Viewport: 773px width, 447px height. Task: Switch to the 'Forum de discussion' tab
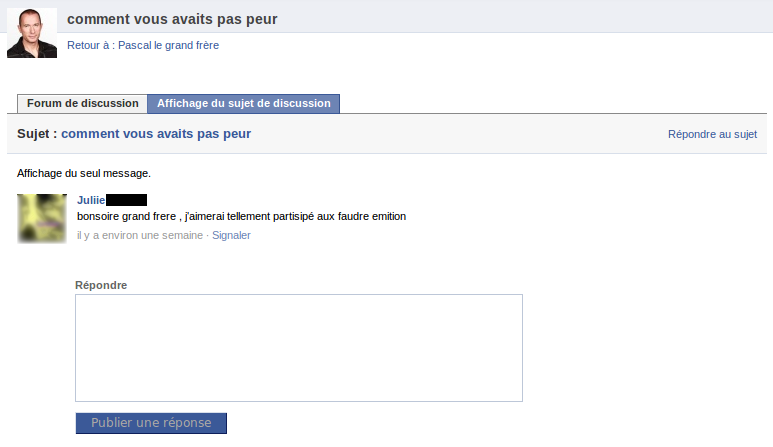click(x=82, y=103)
